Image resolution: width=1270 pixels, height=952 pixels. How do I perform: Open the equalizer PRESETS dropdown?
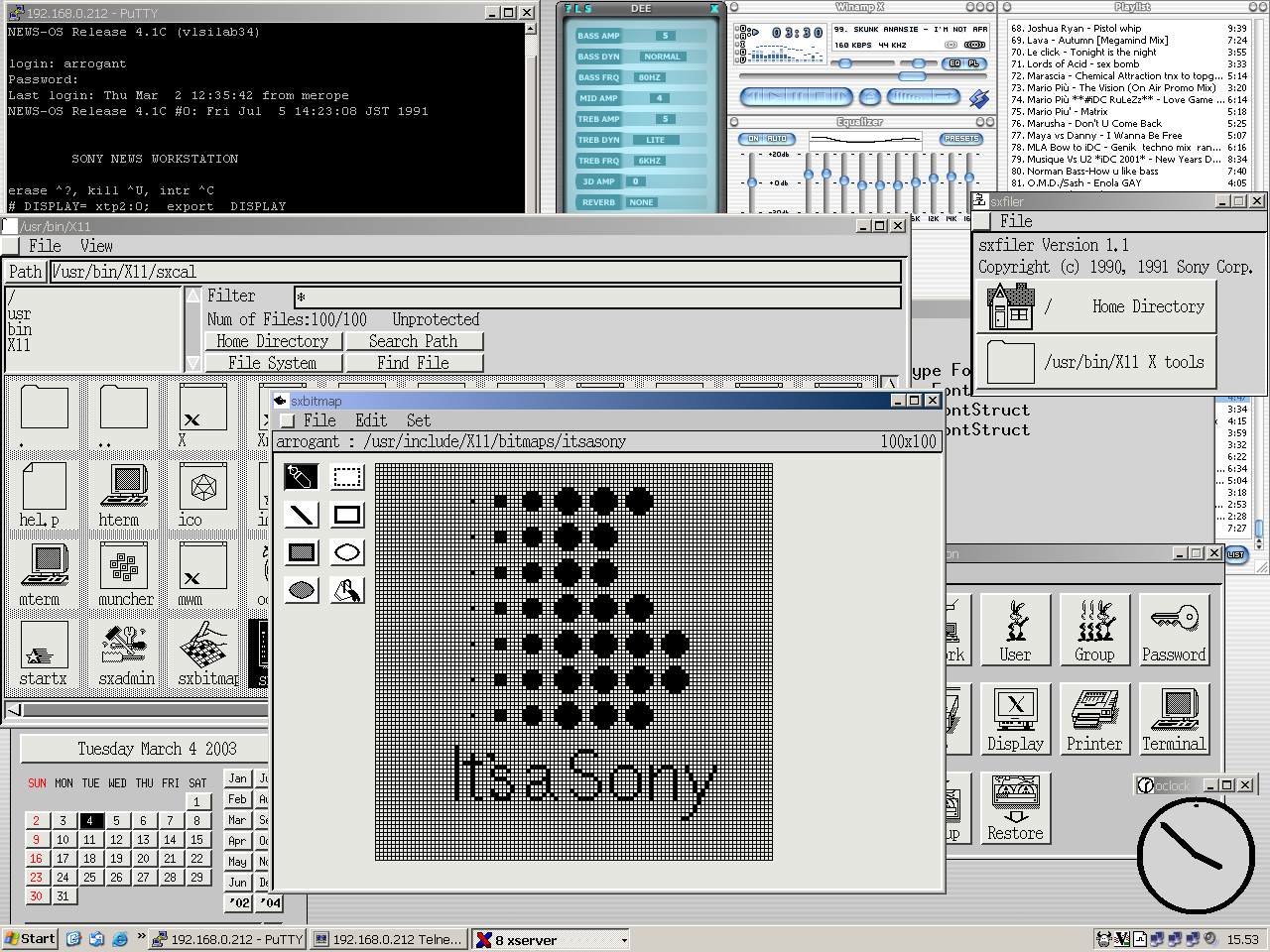[x=960, y=139]
